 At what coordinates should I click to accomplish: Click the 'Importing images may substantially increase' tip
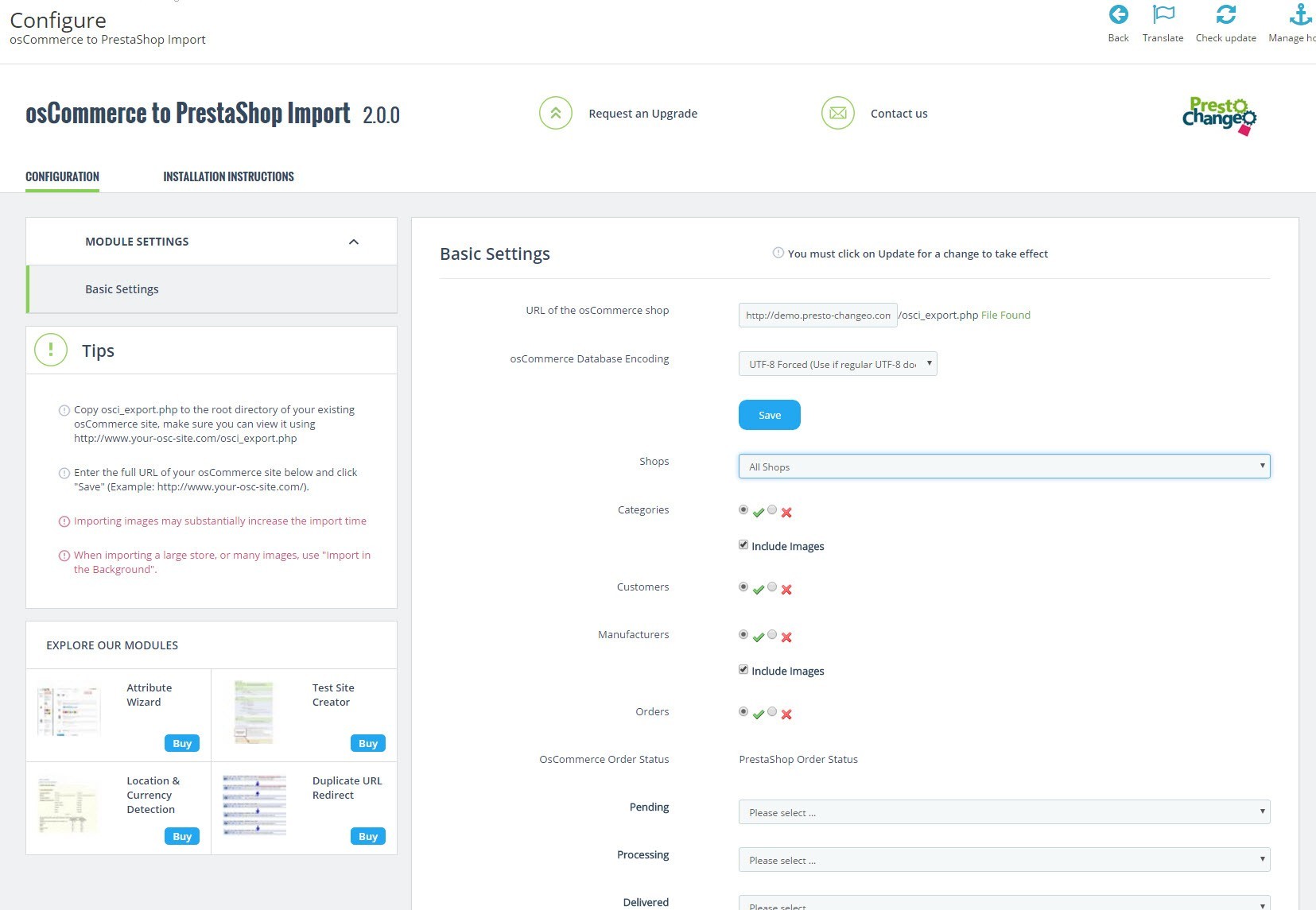220,521
